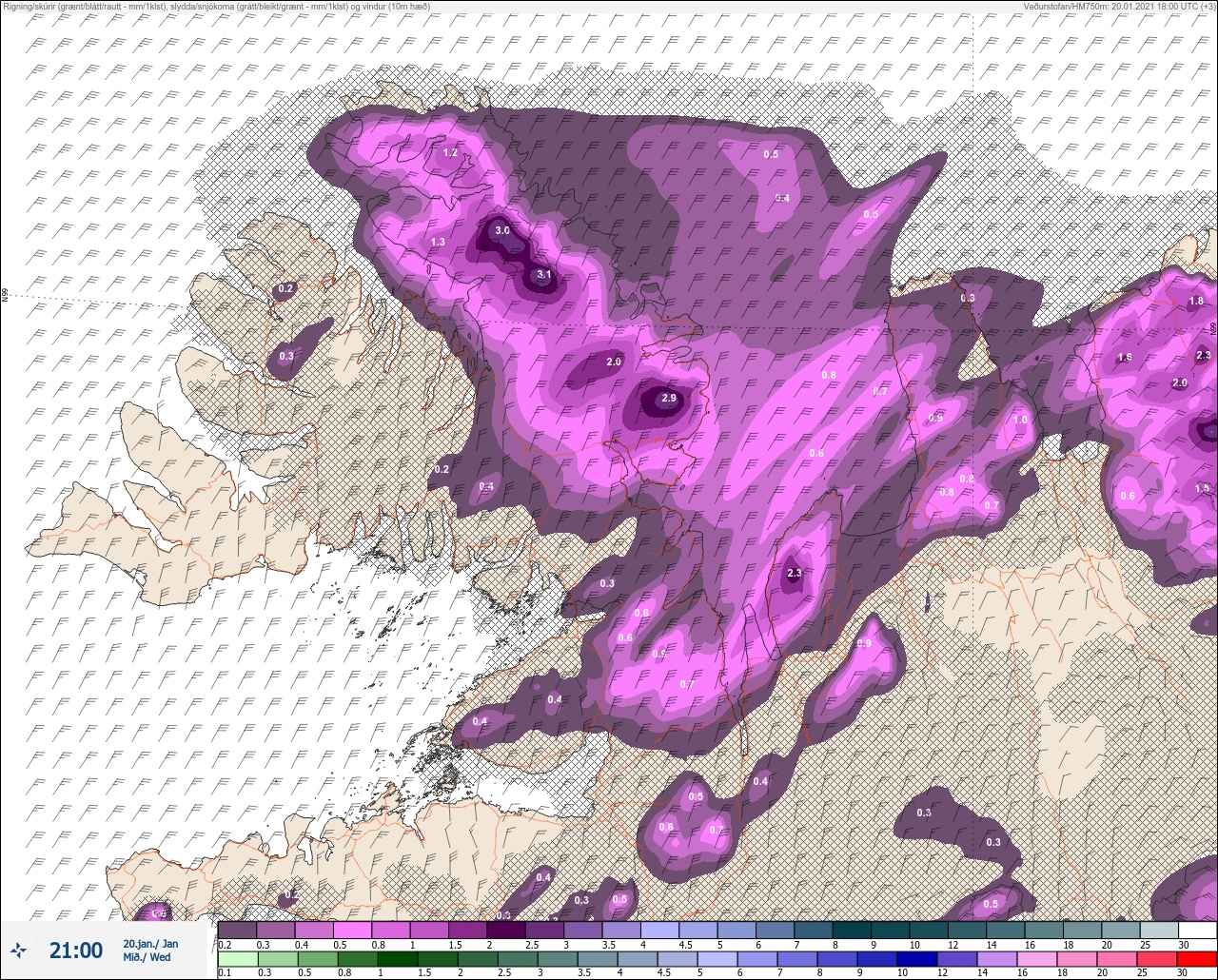
Task: Click the 1.6 precipitation value on the map
Action: pos(1125,358)
